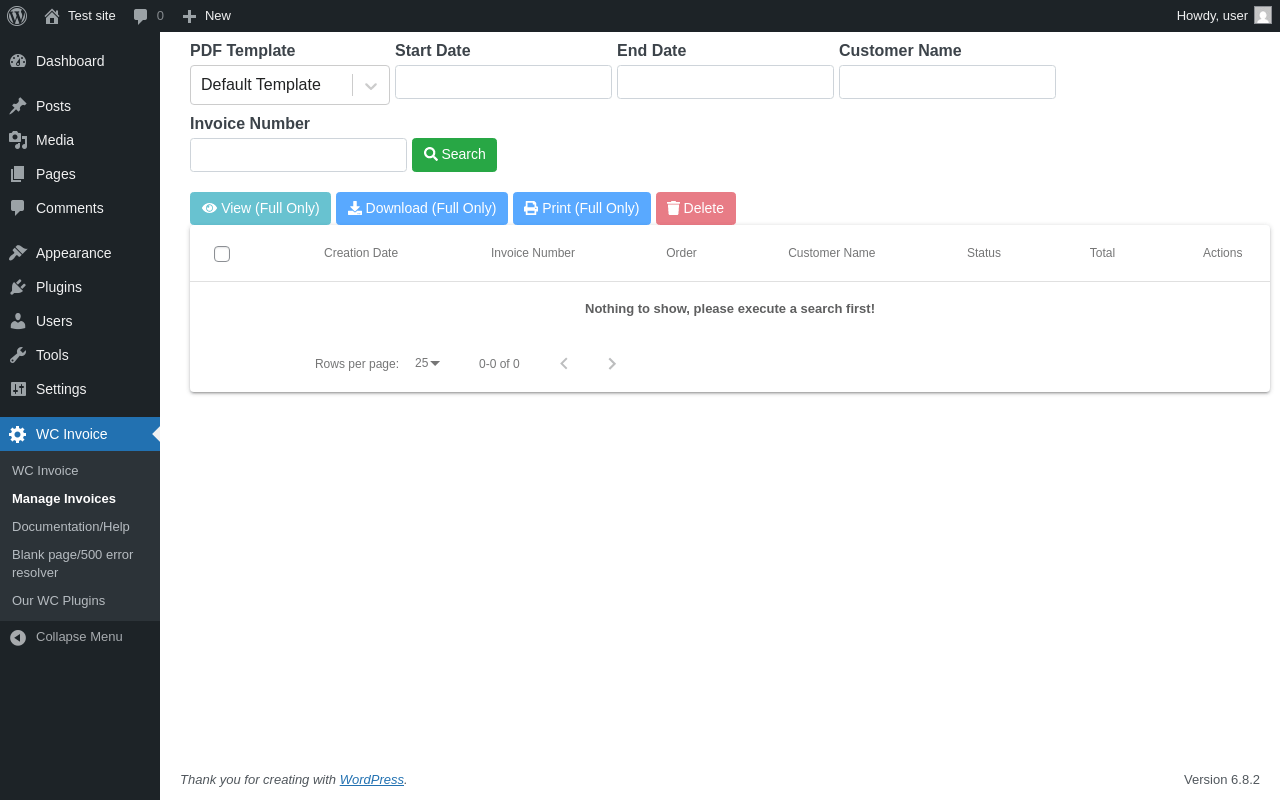Click the Version 6.8.2 footer text
The image size is (1280, 800).
point(1222,780)
